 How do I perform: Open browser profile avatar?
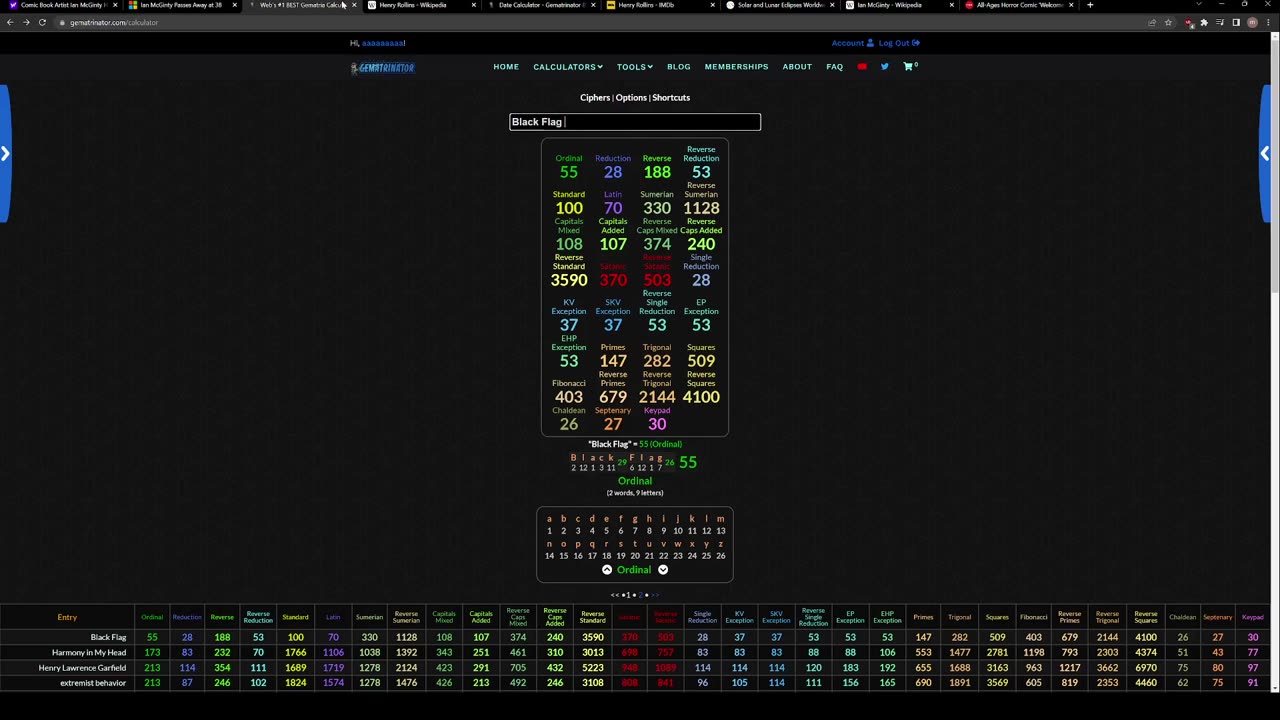point(1252,22)
